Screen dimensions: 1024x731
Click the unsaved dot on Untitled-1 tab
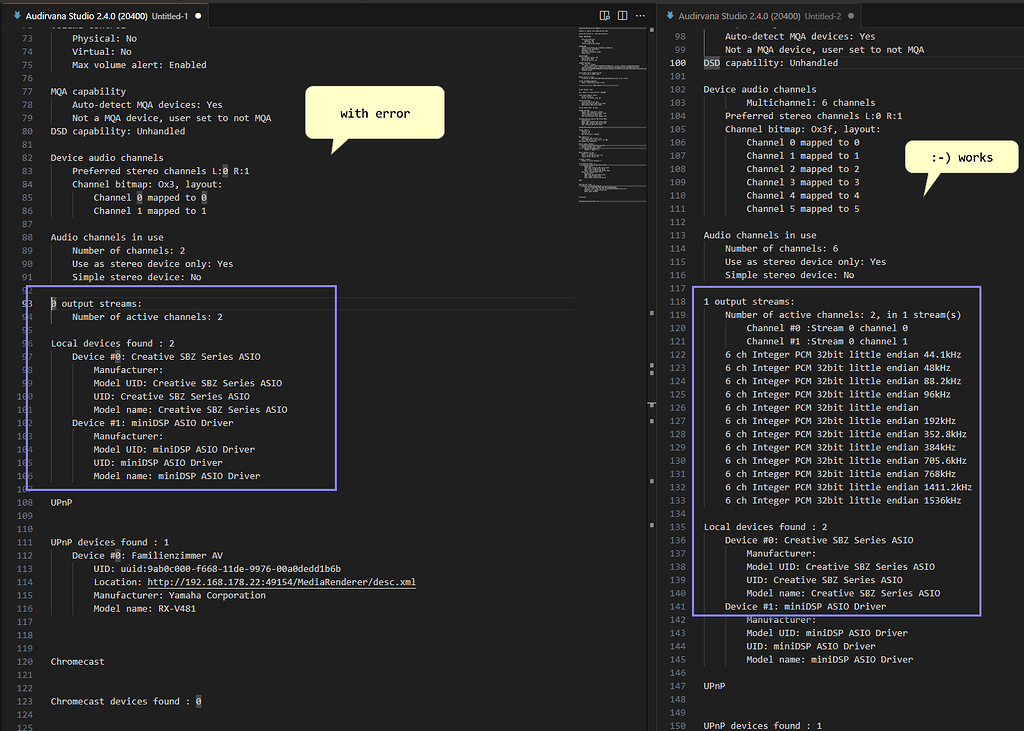coord(198,17)
